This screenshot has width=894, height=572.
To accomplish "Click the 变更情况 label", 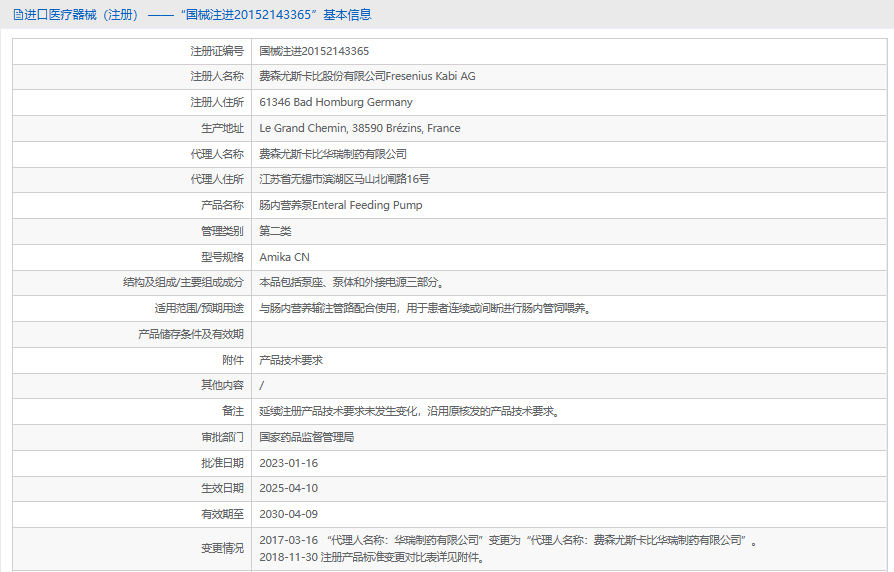I will 222,549.
